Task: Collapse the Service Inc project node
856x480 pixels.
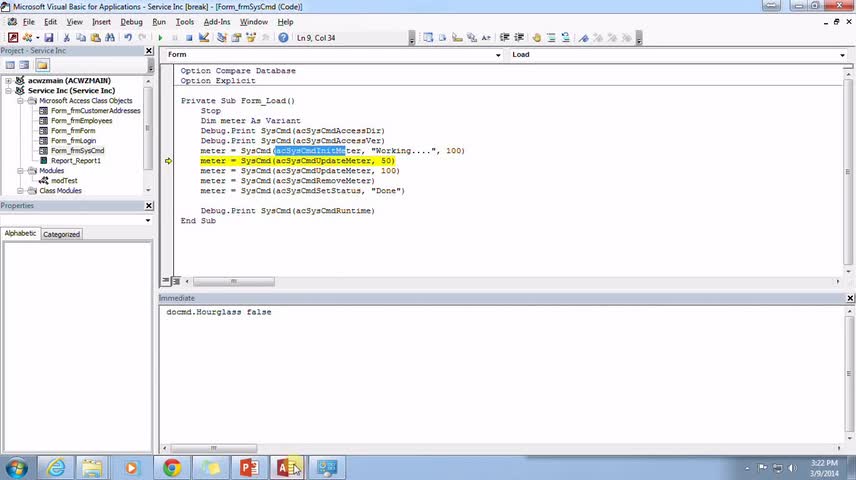Action: tap(8, 91)
